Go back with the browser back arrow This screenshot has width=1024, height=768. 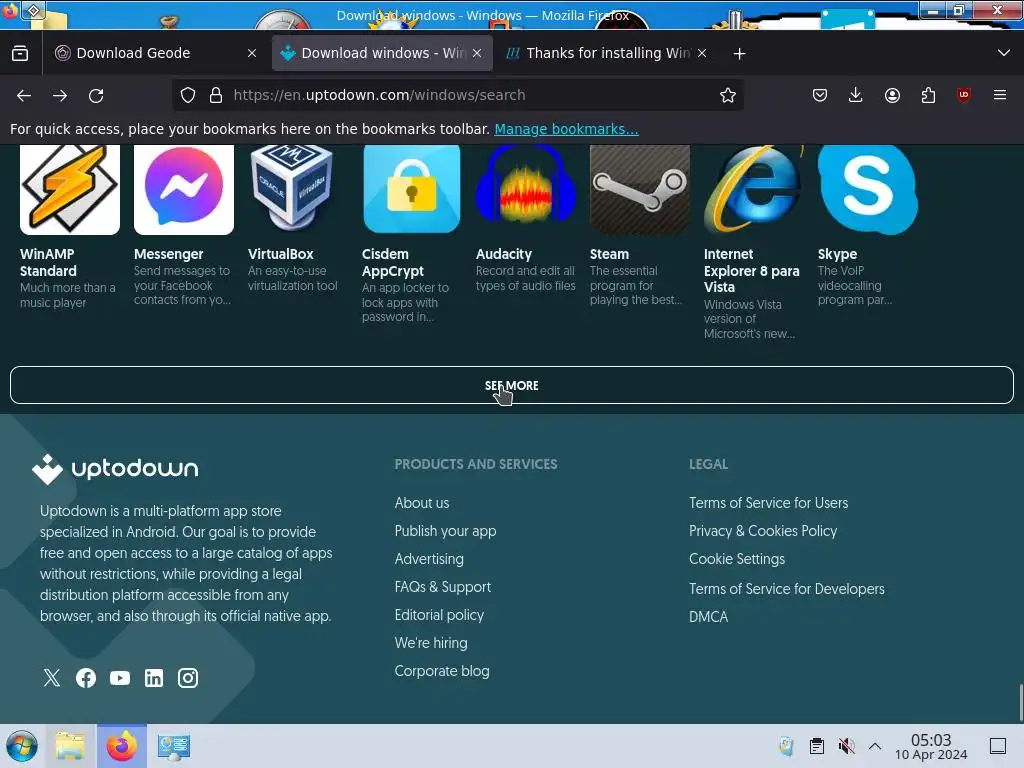pyautogui.click(x=24, y=95)
